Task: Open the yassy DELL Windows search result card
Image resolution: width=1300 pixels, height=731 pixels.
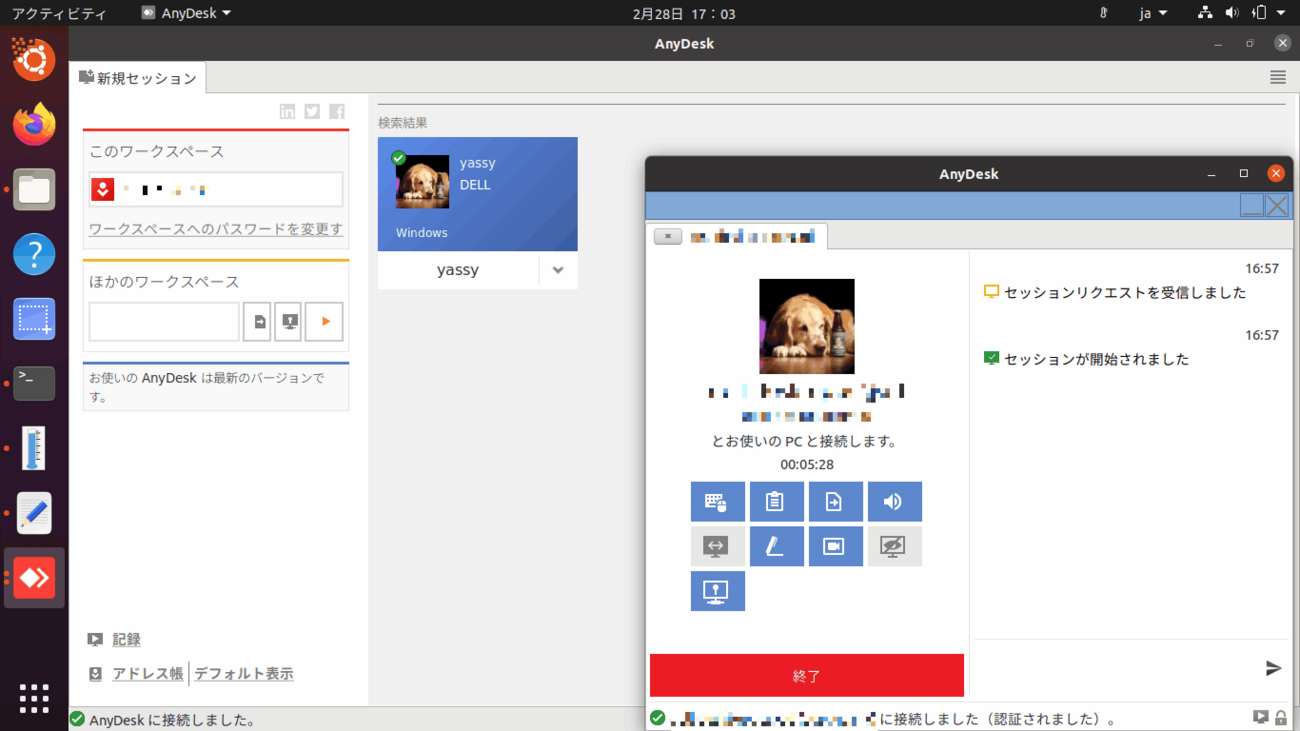Action: pyautogui.click(x=478, y=194)
